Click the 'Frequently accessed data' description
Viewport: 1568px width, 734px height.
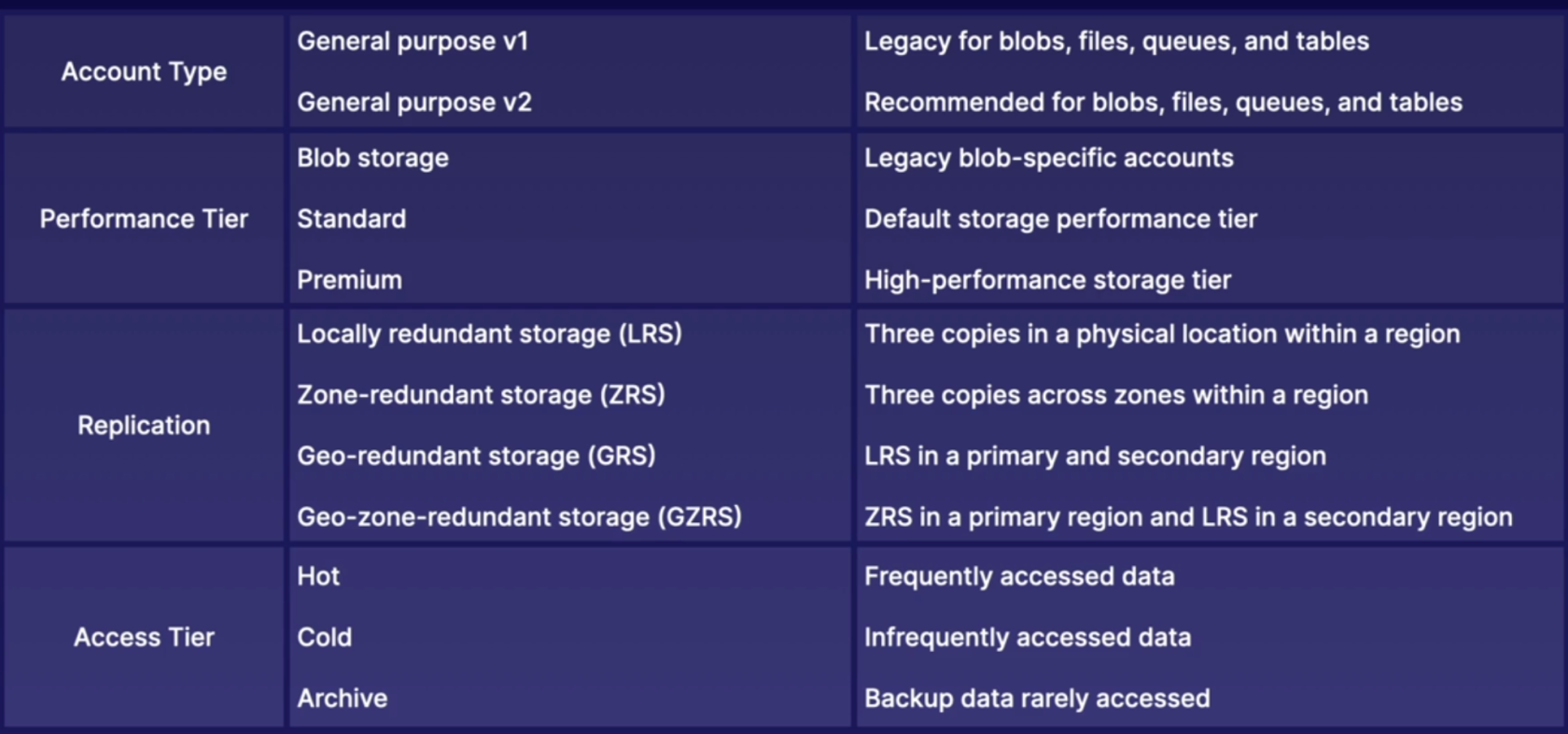(x=1019, y=576)
